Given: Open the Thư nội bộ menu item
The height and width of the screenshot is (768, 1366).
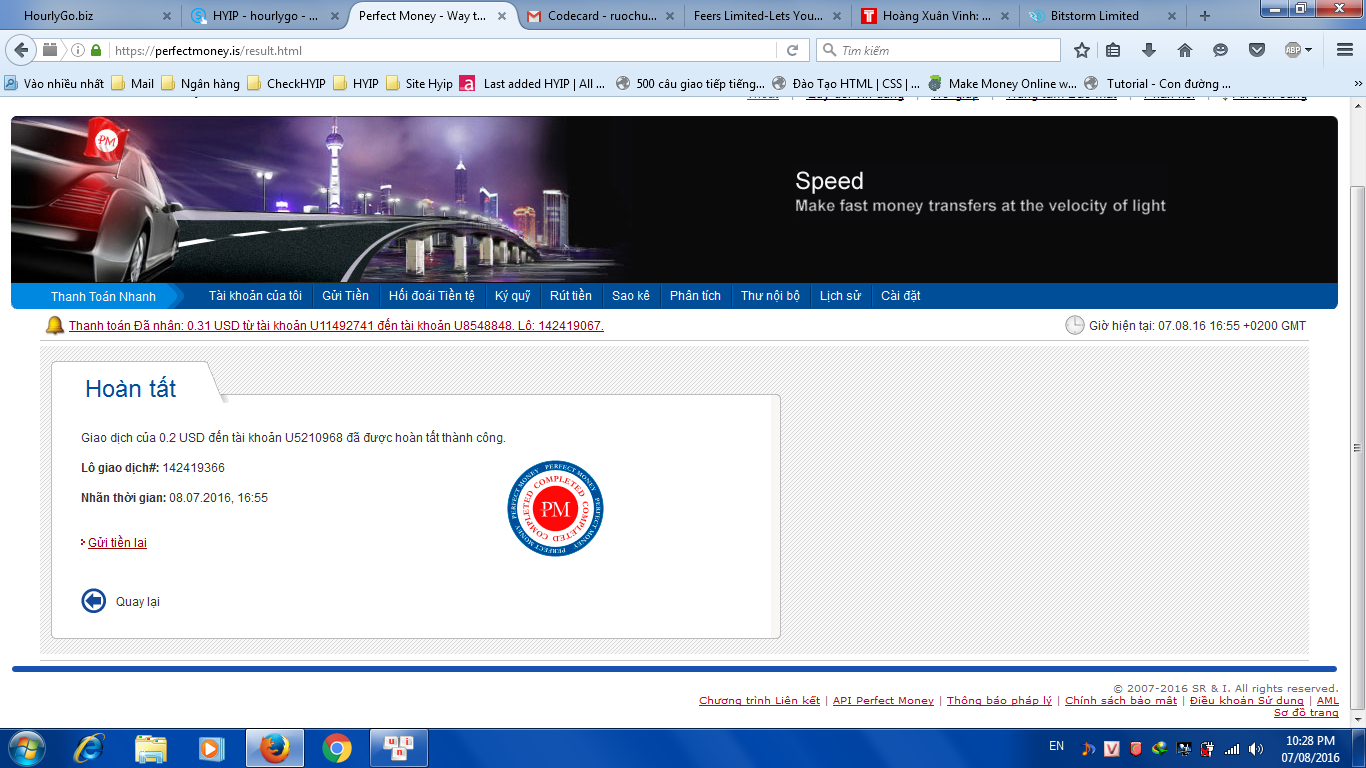Looking at the screenshot, I should click(x=770, y=296).
